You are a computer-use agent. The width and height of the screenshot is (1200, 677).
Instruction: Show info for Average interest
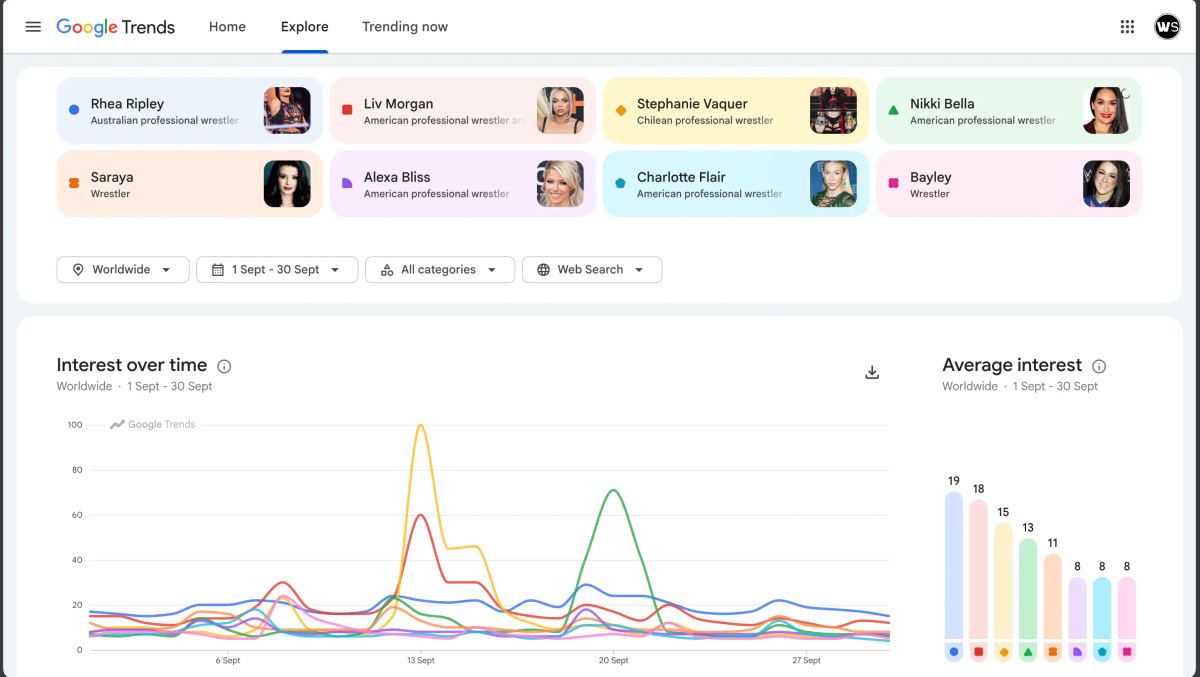click(x=1099, y=366)
